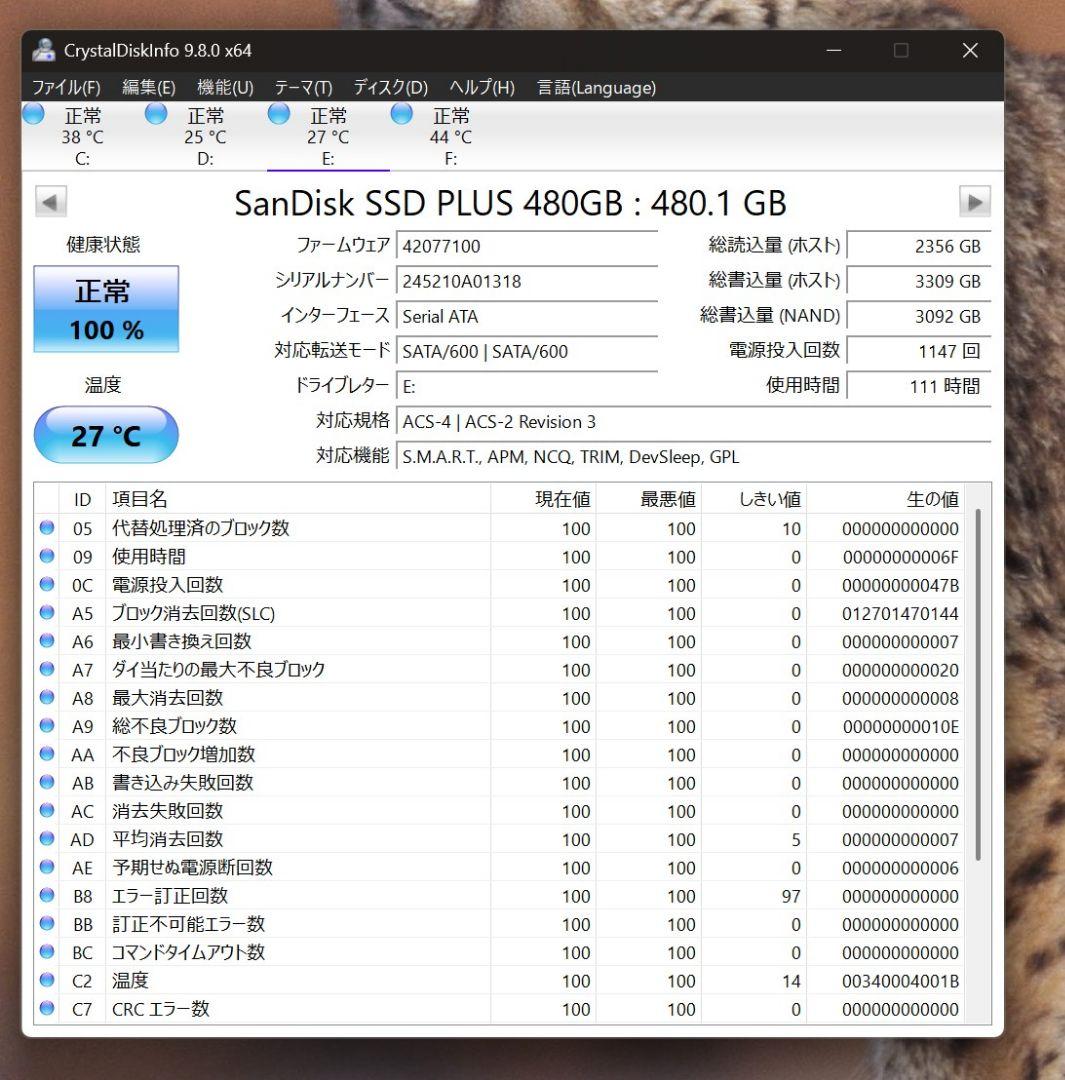Select the CRC エラー数 row name
The width and height of the screenshot is (1065, 1080).
[161, 1009]
